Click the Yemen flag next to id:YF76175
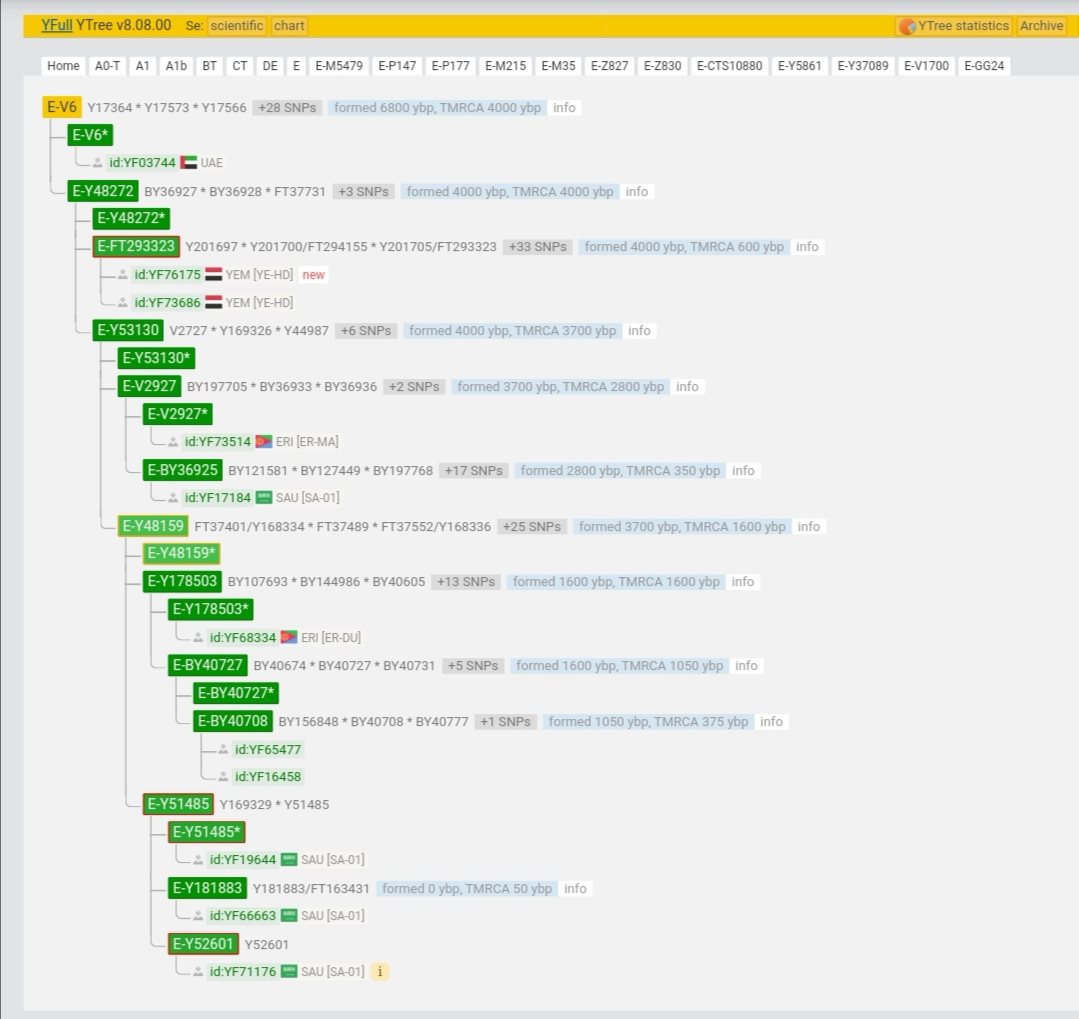 (213, 275)
